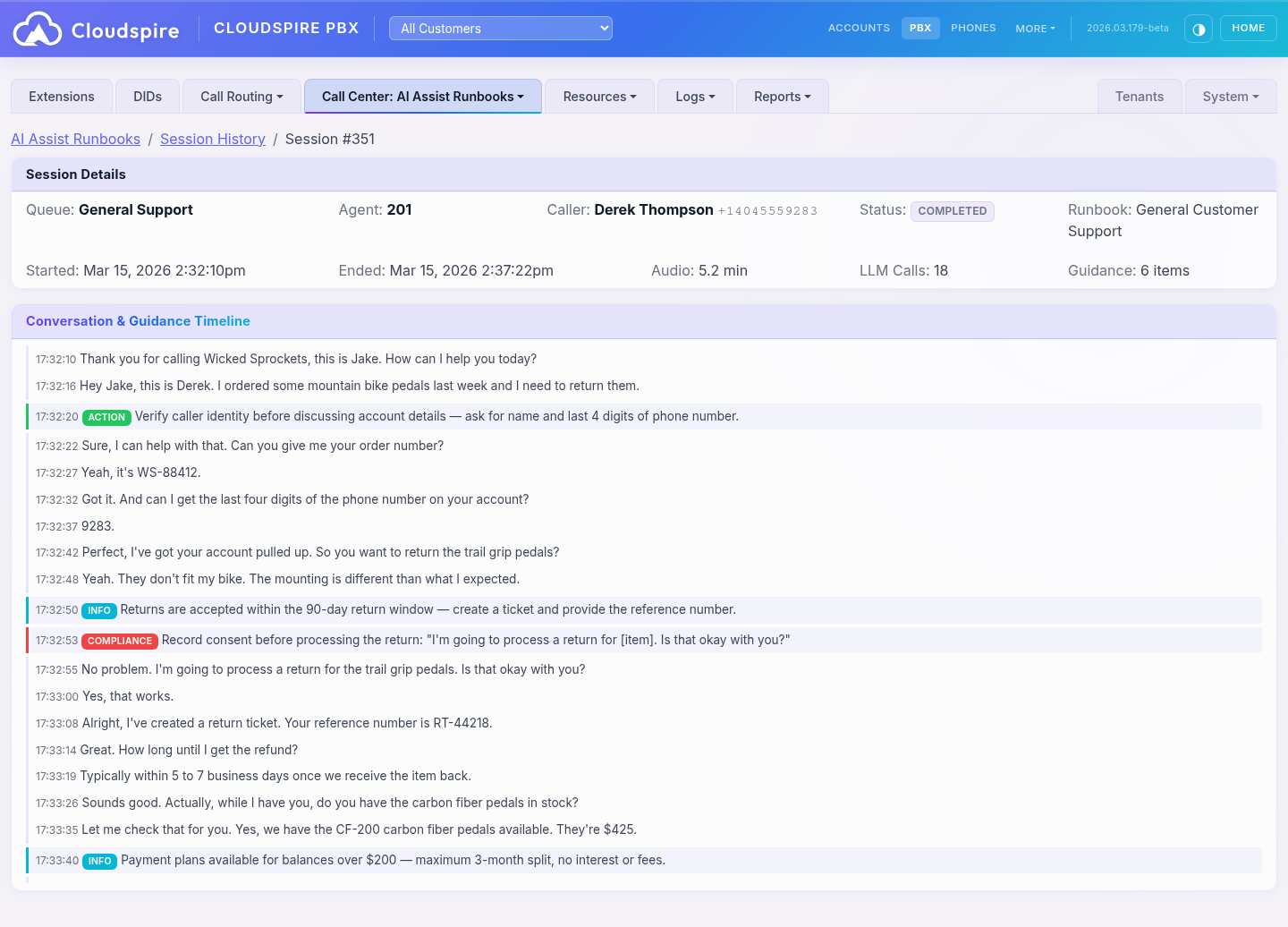Click the caller phone number +14045559283

pos(767,211)
